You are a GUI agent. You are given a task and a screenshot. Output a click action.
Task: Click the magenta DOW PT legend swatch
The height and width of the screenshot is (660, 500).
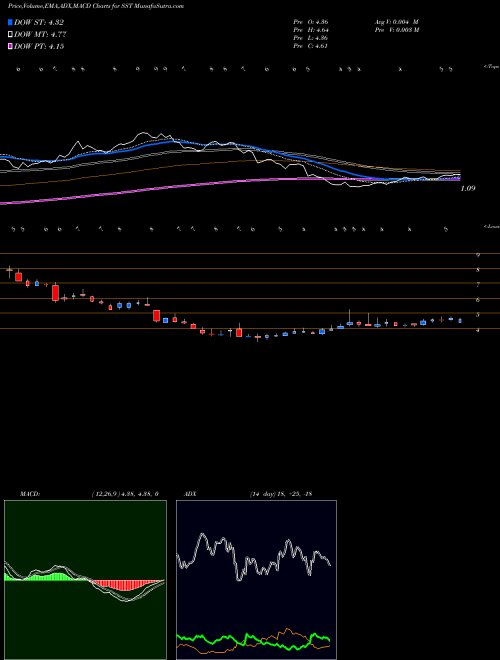(x=11, y=46)
